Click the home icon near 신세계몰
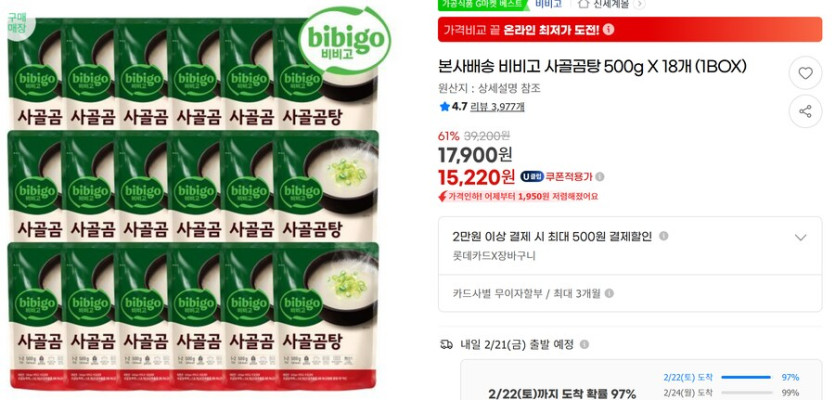This screenshot has height=400, width=835. click(584, 4)
